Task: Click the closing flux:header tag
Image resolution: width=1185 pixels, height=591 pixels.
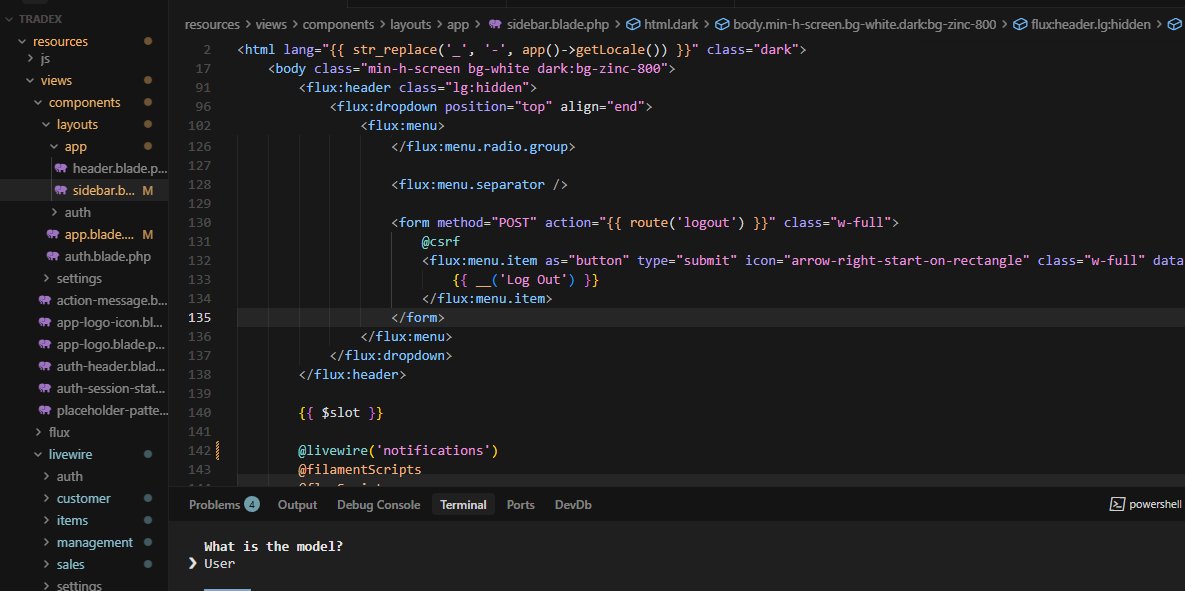Action: [x=352, y=374]
